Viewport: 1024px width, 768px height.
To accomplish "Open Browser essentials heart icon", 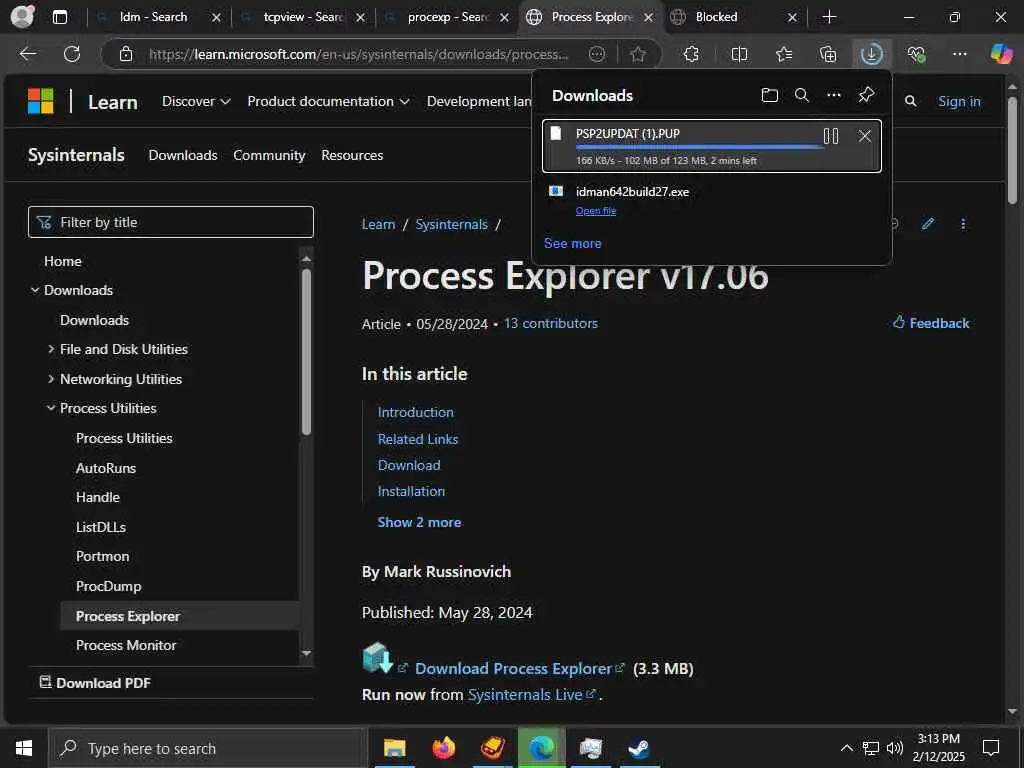I will coord(916,54).
